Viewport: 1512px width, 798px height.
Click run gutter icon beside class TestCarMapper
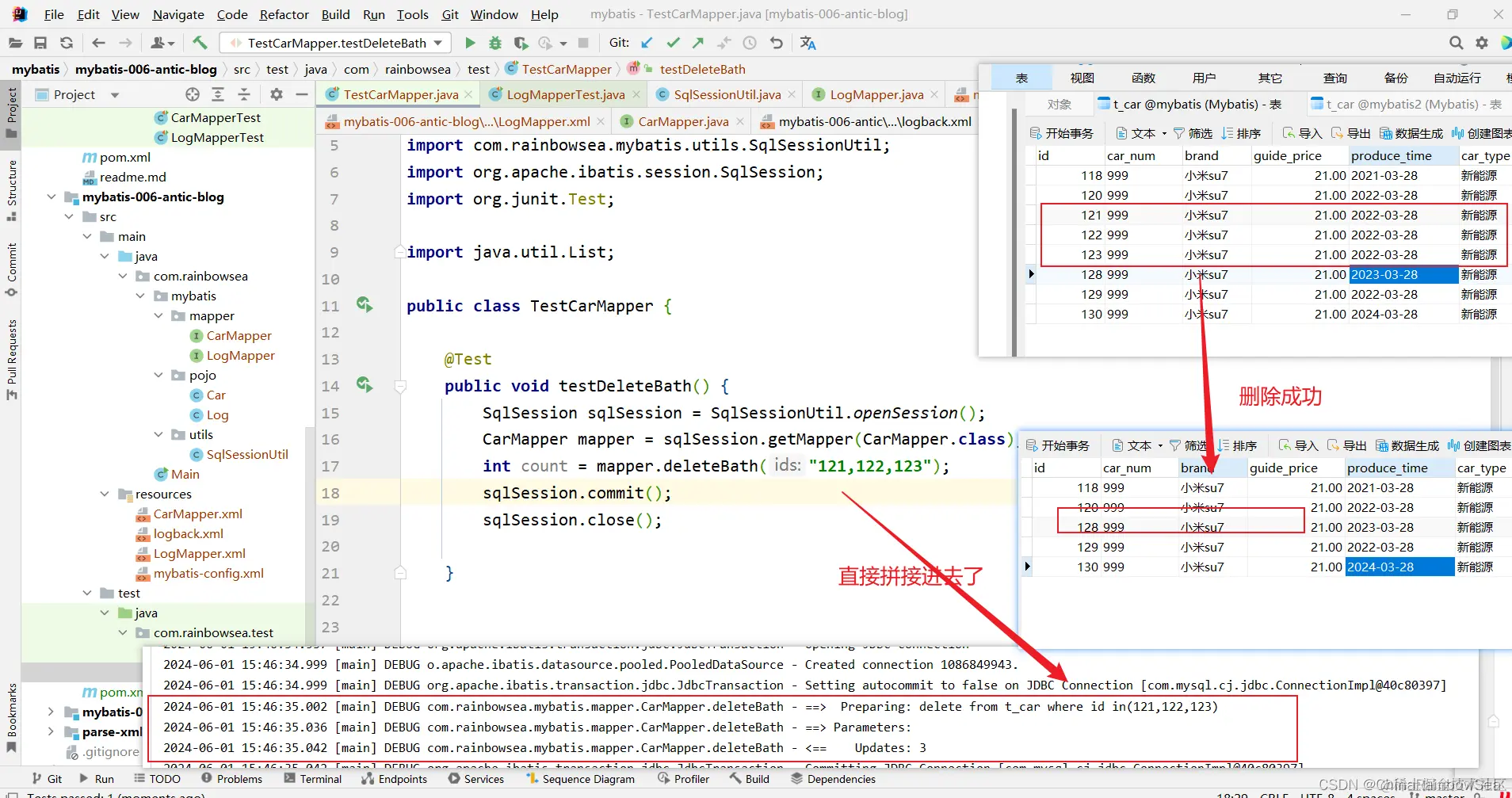pyautogui.click(x=365, y=304)
